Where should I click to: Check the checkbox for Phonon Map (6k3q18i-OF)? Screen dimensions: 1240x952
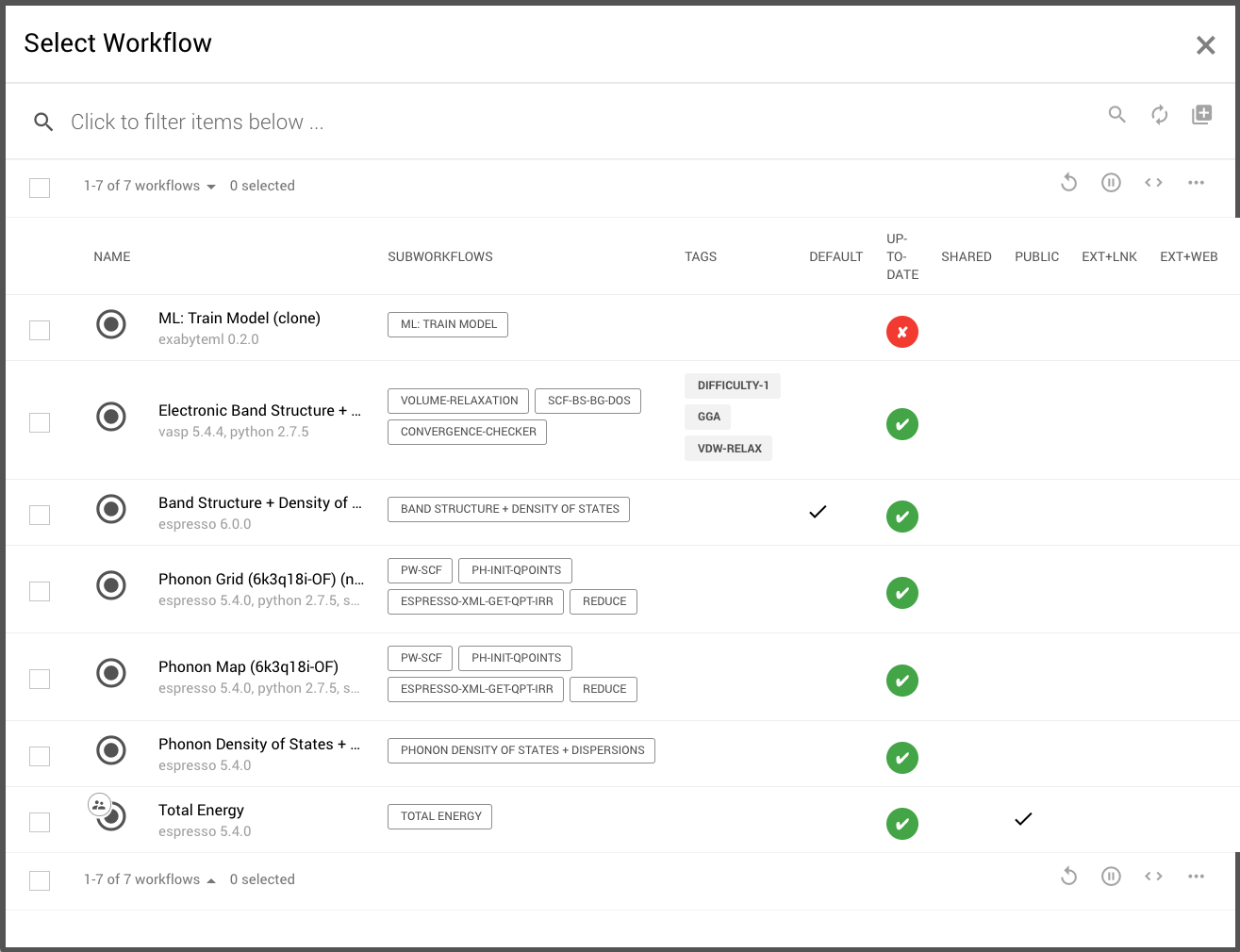[x=39, y=679]
